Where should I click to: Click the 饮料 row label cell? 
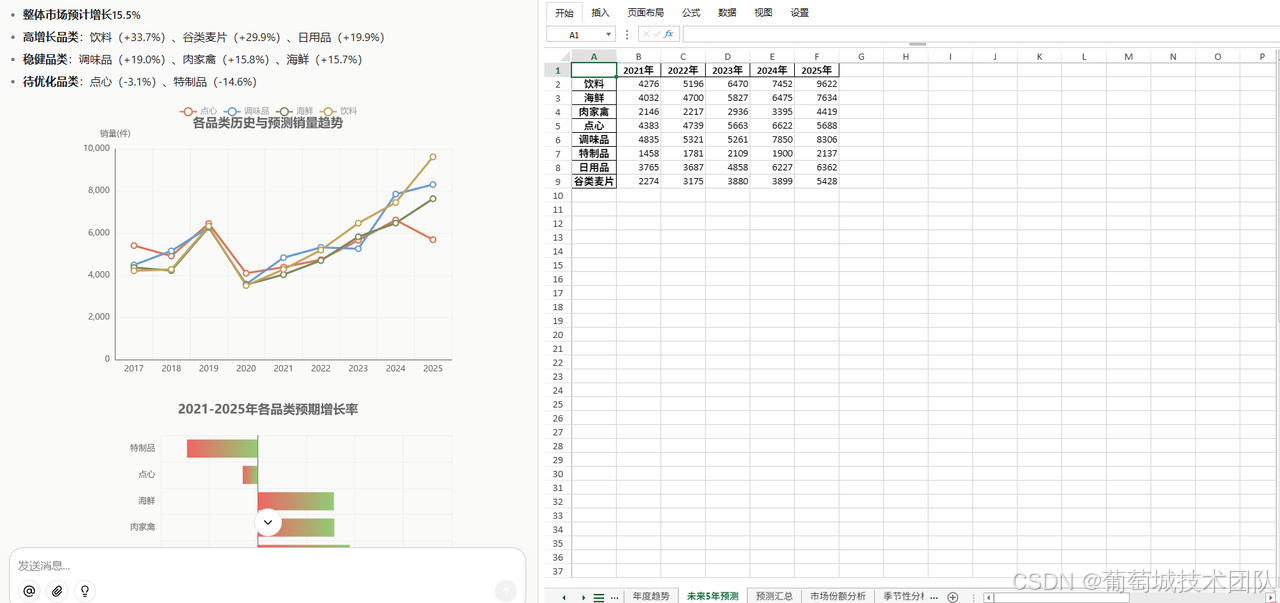click(x=593, y=84)
